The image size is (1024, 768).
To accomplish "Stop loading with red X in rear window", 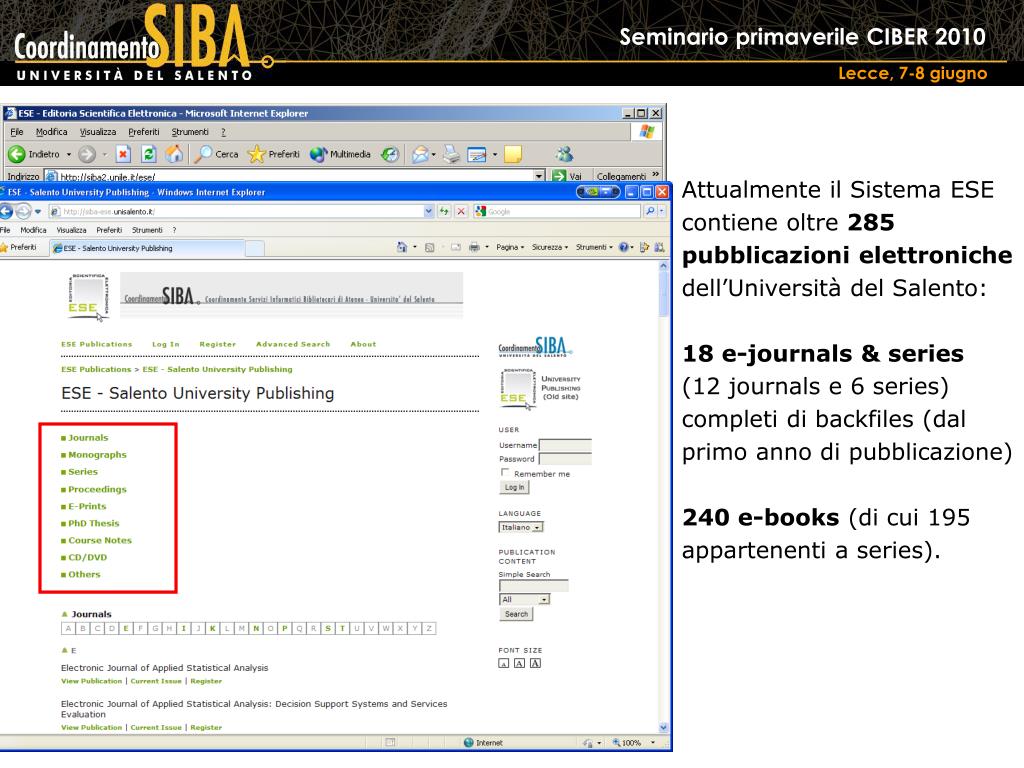I will [123, 154].
